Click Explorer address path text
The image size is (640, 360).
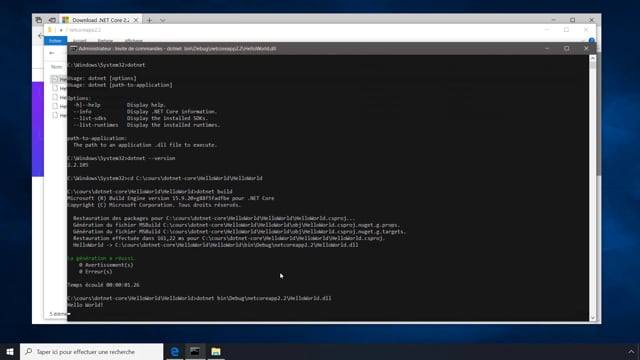85,30
